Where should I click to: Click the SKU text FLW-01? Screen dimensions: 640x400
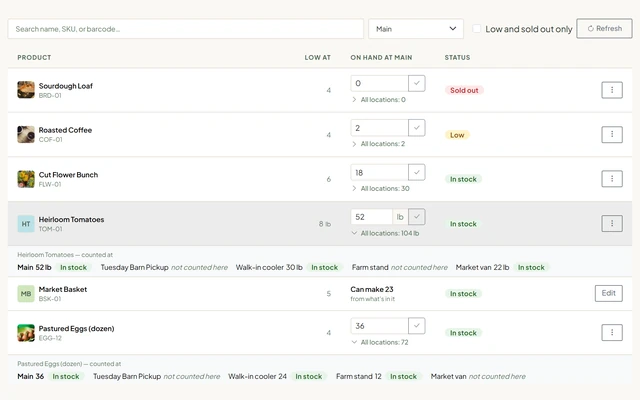(50, 184)
